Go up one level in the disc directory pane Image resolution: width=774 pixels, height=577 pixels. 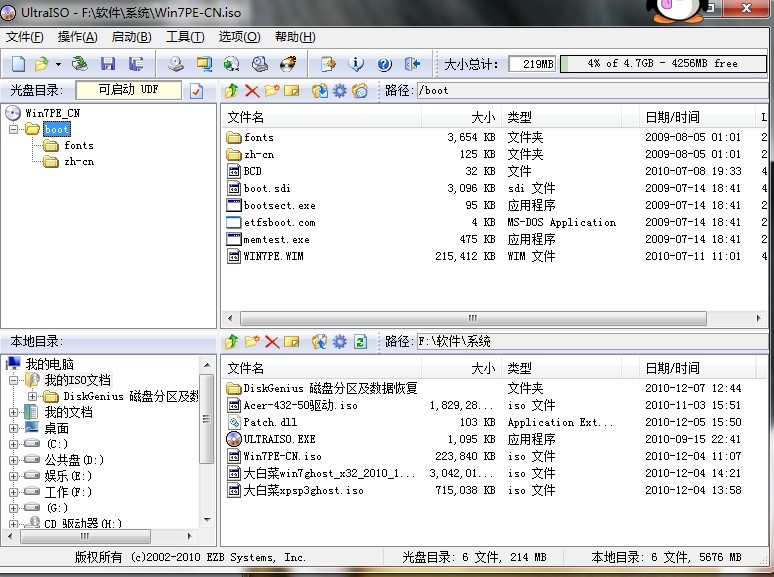click(x=232, y=91)
